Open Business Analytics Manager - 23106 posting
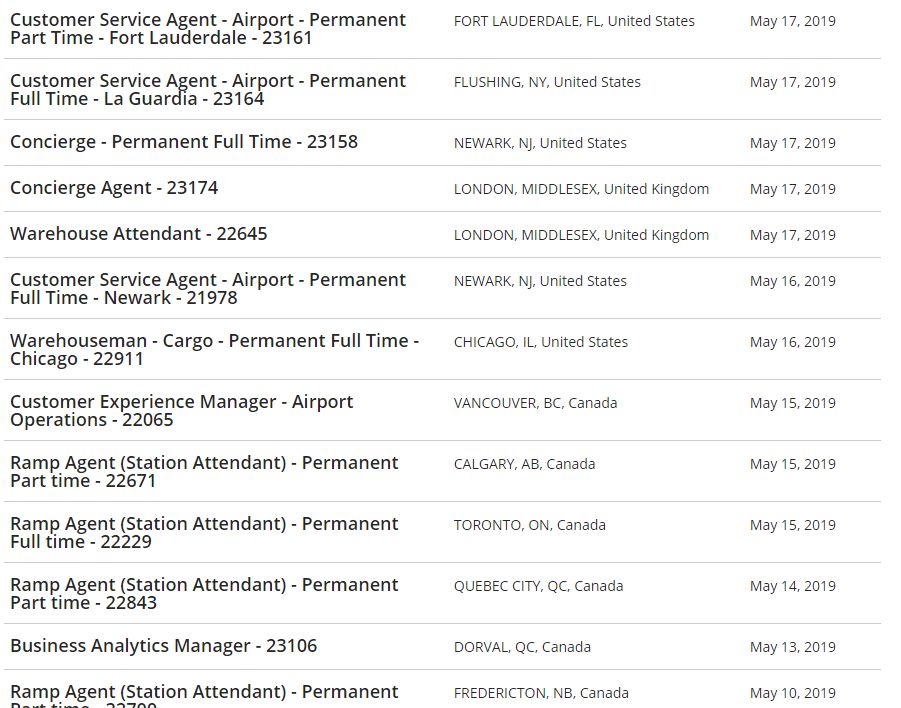The image size is (901, 708). coord(163,646)
